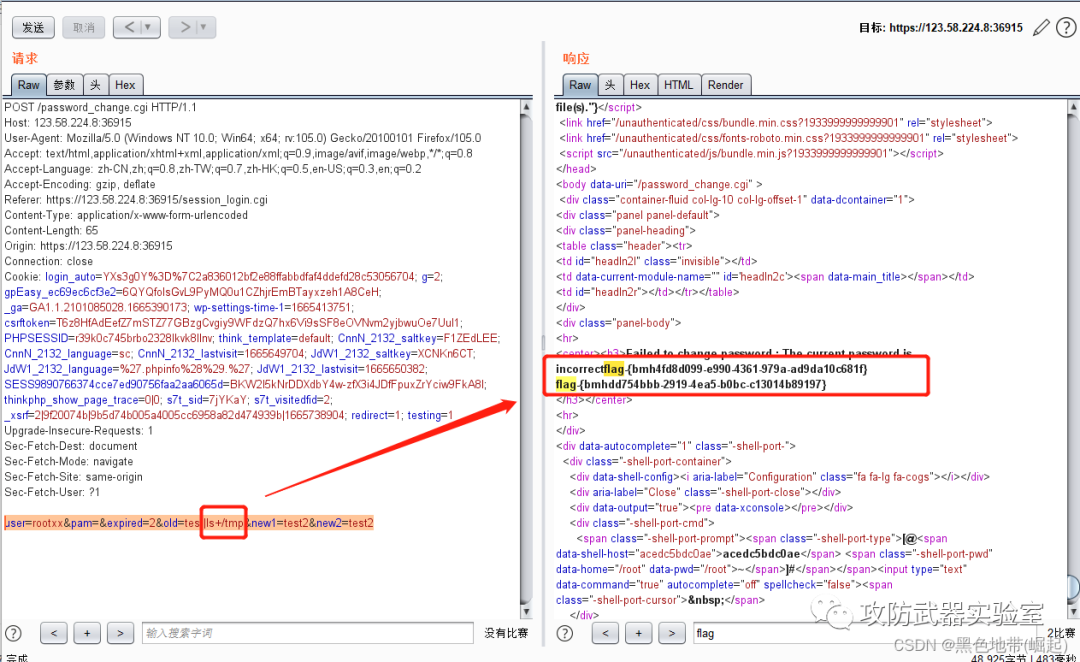Image resolution: width=1080 pixels, height=662 pixels.
Task: Click the POST /password_change.cgi request line
Action: [x=101, y=107]
